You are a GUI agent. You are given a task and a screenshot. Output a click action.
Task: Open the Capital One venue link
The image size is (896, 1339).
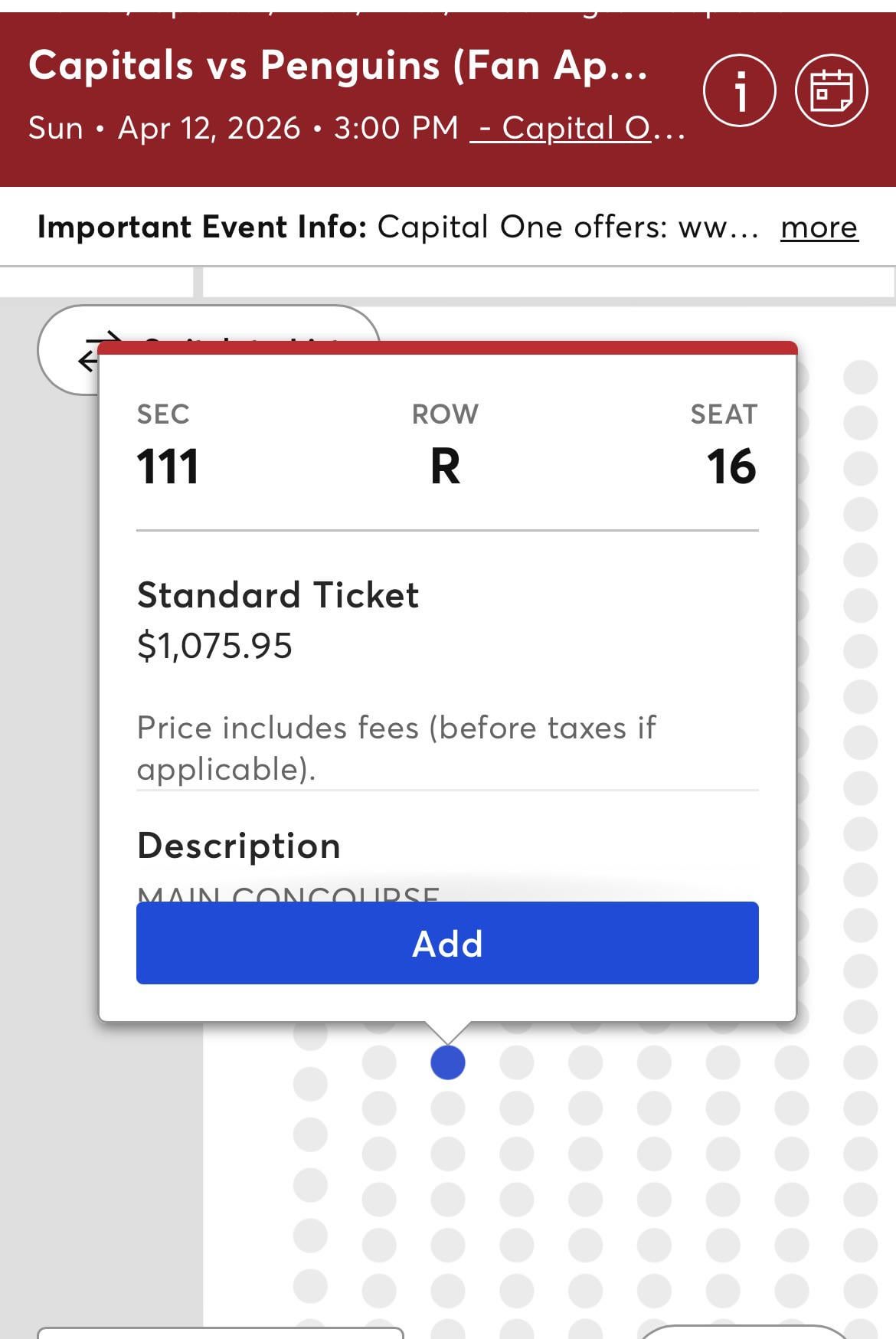578,128
